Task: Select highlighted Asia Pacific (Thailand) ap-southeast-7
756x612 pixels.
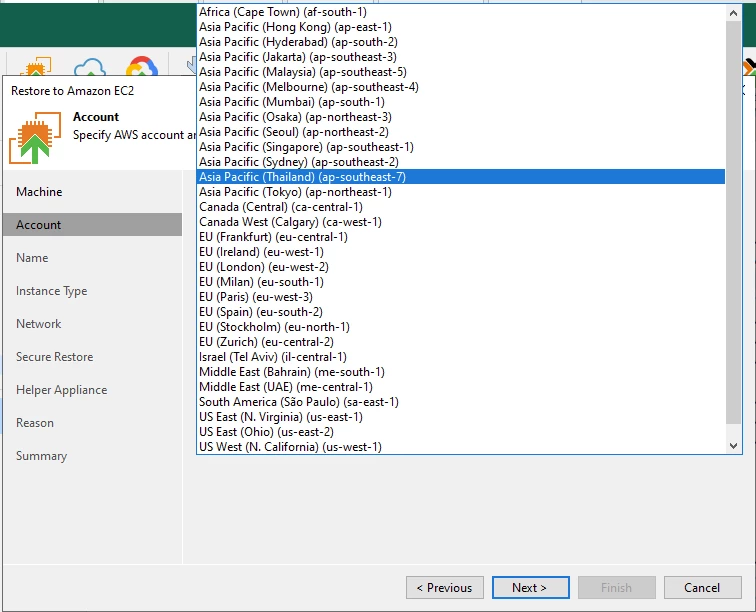Action: click(x=461, y=177)
